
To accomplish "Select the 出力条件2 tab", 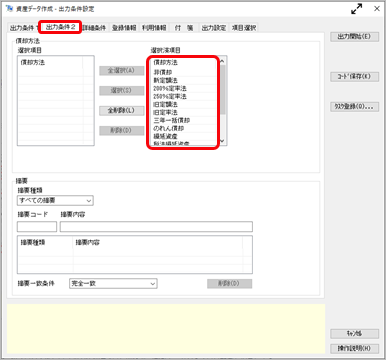I will (x=60, y=27).
